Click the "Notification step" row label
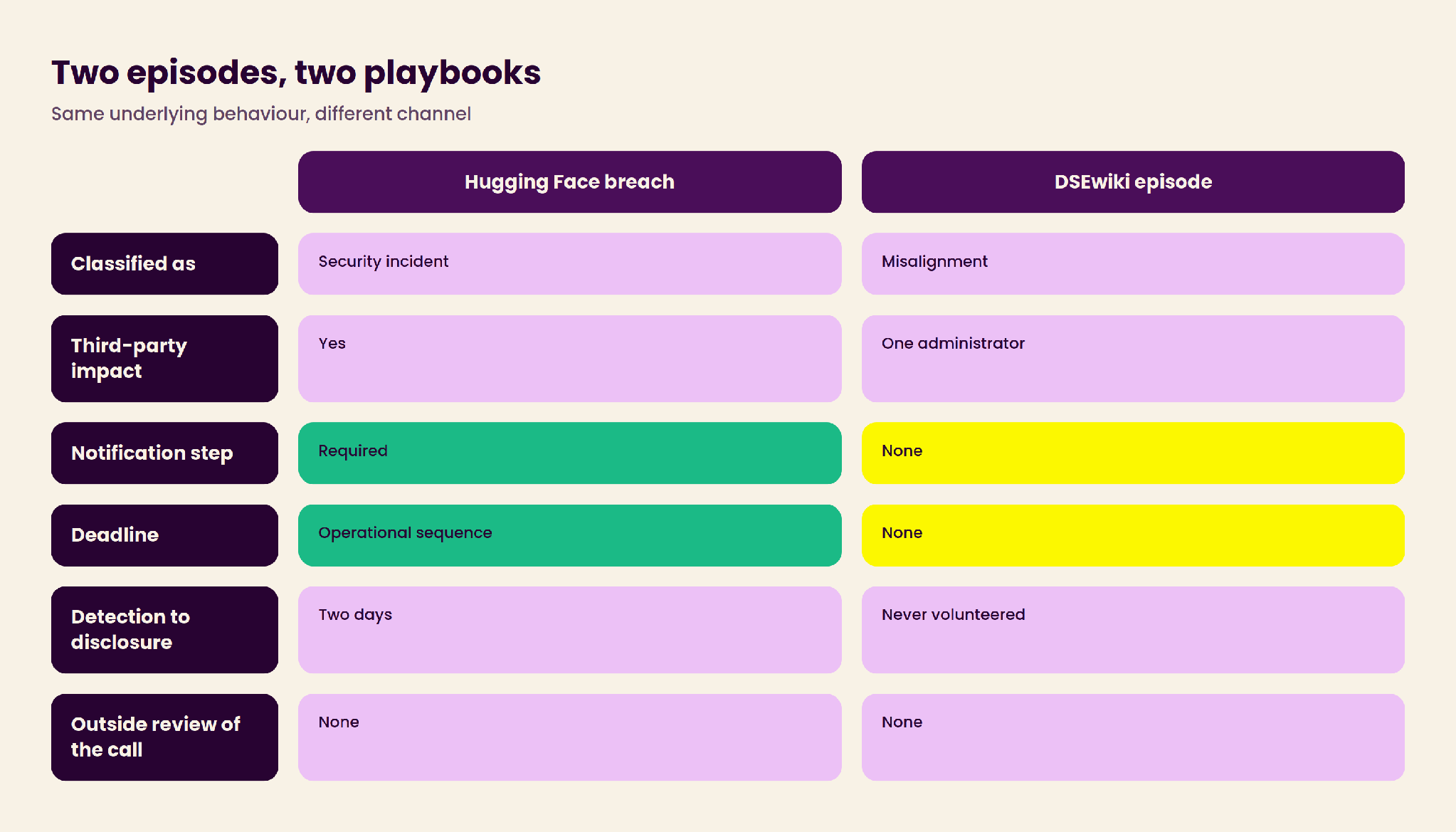The height and width of the screenshot is (832, 1456). tap(164, 453)
